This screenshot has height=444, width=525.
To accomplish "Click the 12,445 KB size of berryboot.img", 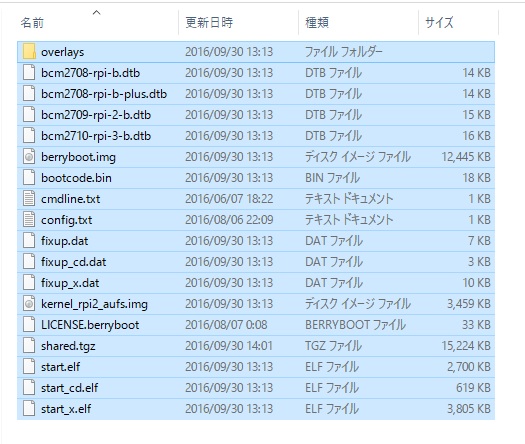I will (x=466, y=157).
